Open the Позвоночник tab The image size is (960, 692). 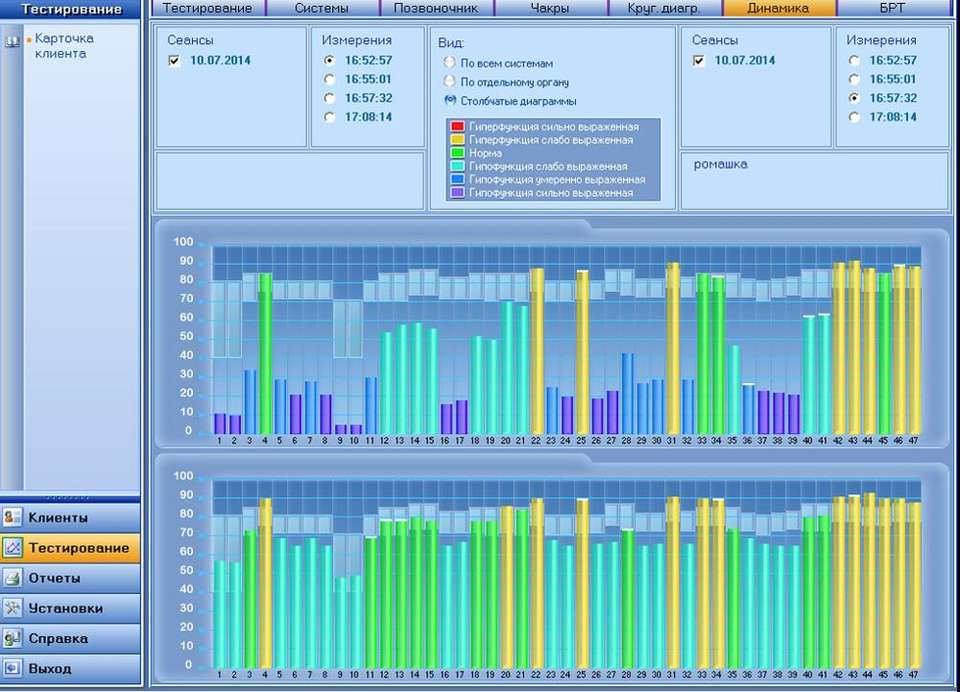pos(437,8)
